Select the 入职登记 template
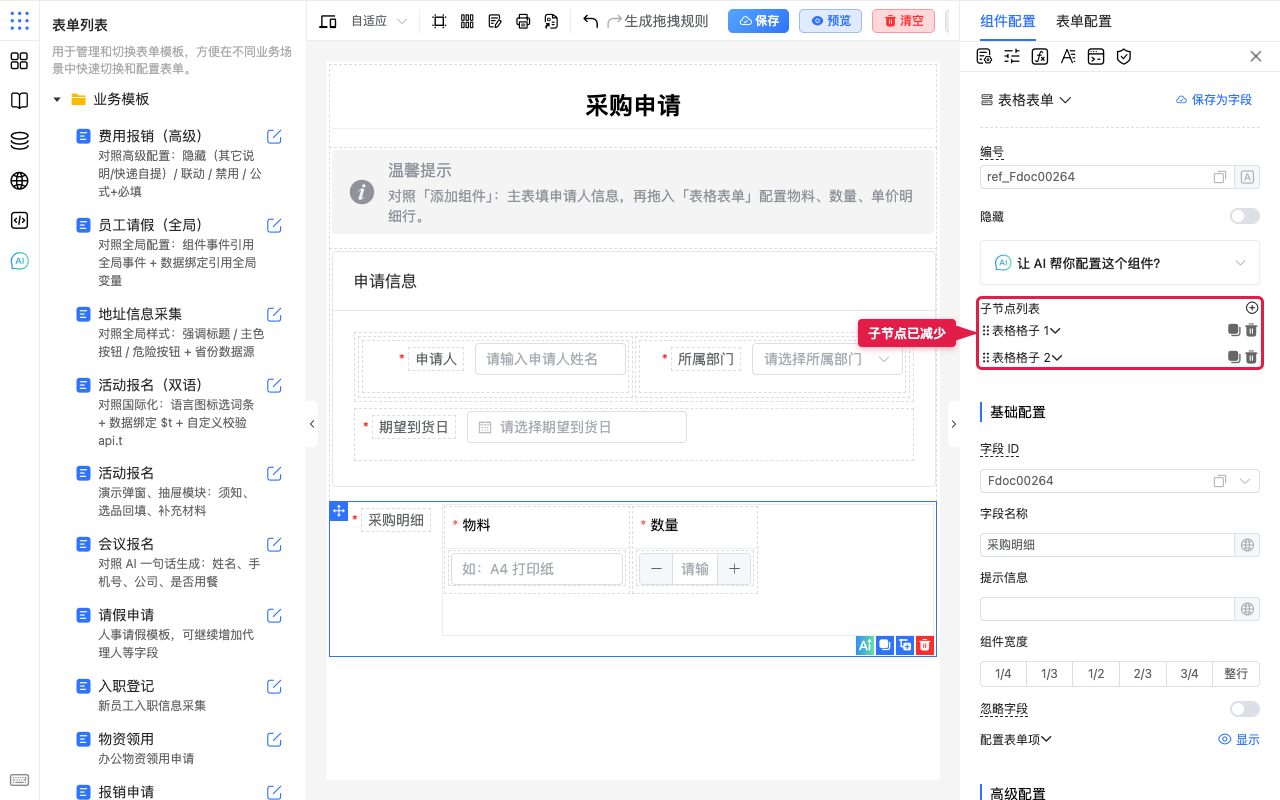This screenshot has width=1280, height=800. click(x=126, y=686)
